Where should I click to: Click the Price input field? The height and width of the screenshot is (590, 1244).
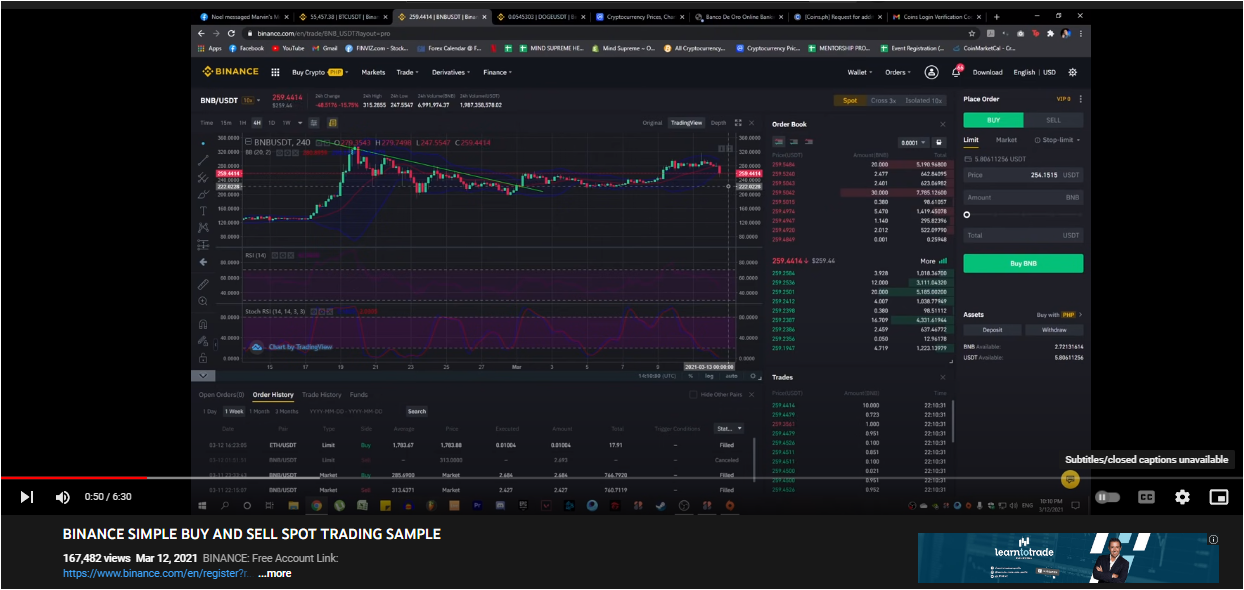(1023, 175)
